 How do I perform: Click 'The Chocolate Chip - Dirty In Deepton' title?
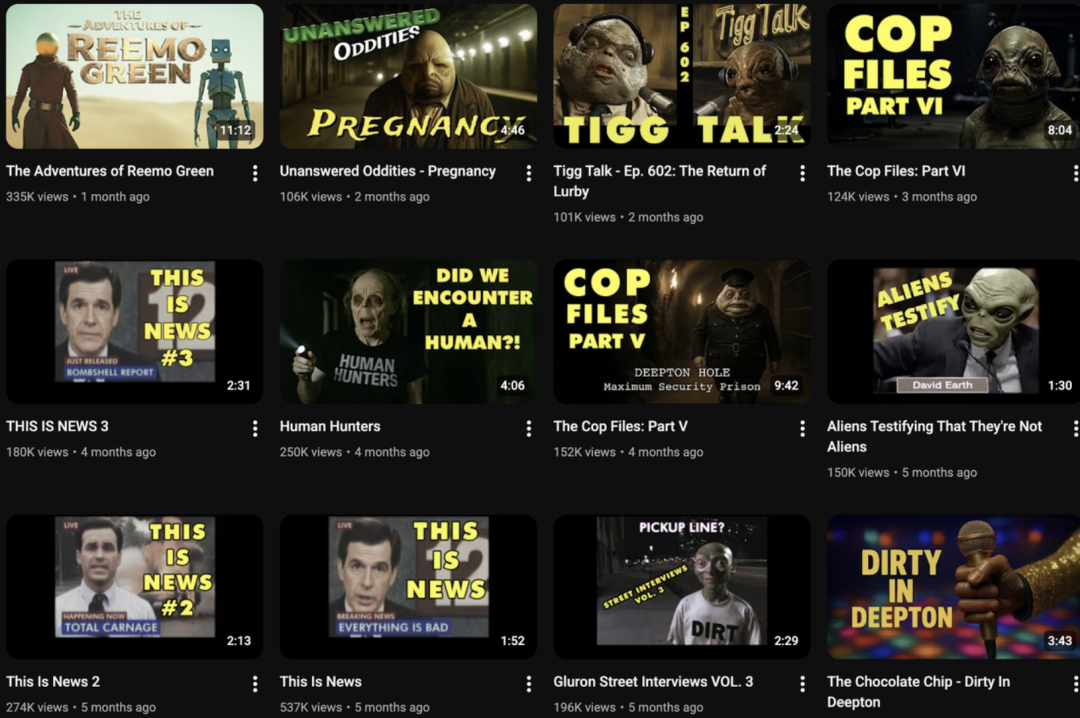click(x=918, y=691)
